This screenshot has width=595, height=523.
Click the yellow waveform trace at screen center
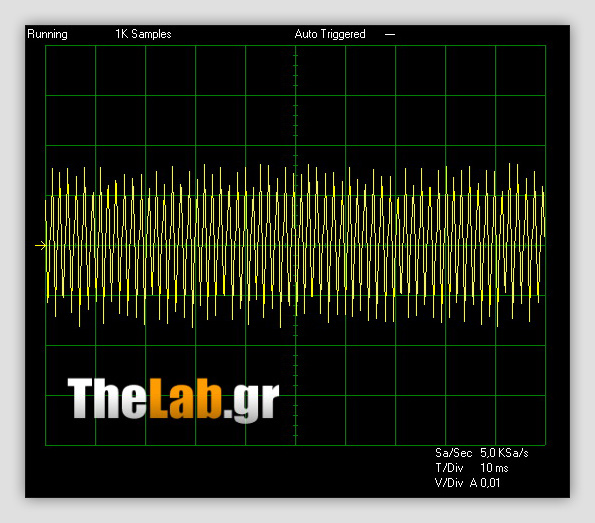coord(296,246)
